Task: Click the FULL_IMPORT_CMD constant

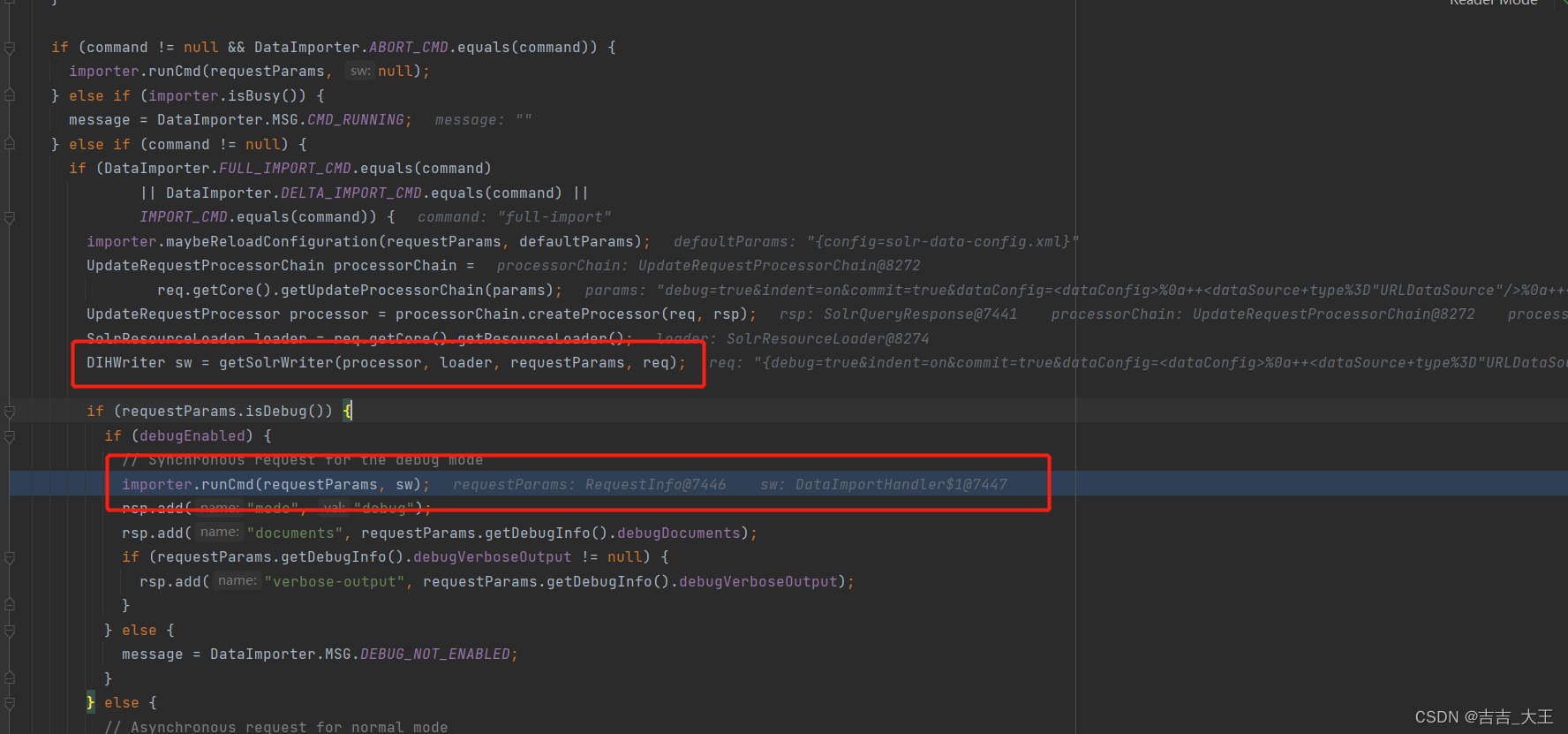Action: (x=285, y=169)
